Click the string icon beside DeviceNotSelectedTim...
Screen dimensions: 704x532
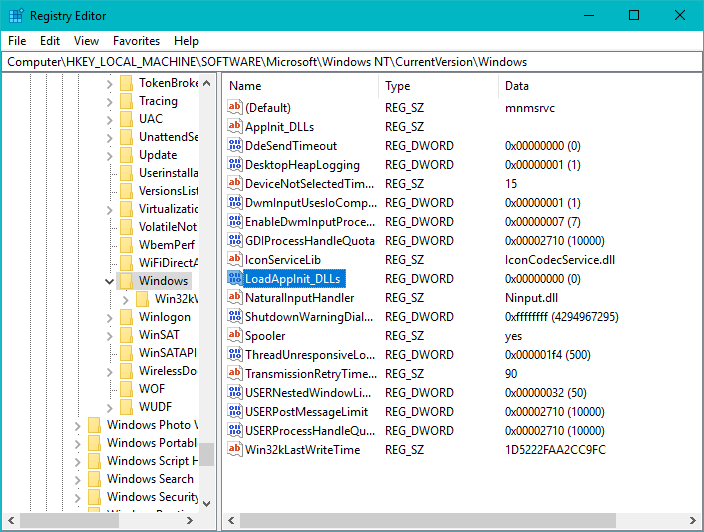234,183
